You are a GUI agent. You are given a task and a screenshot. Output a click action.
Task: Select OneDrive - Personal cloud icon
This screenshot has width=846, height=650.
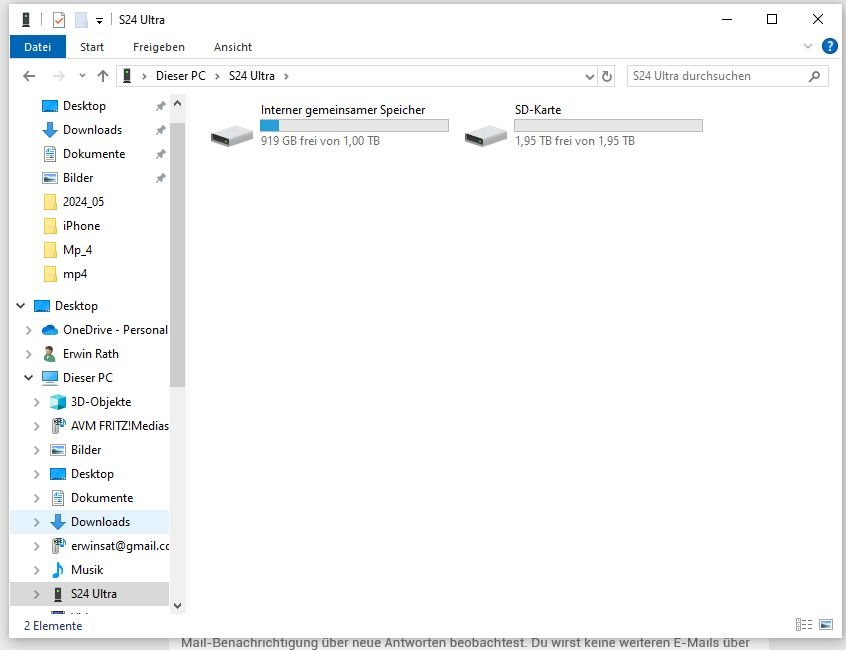tap(50, 330)
